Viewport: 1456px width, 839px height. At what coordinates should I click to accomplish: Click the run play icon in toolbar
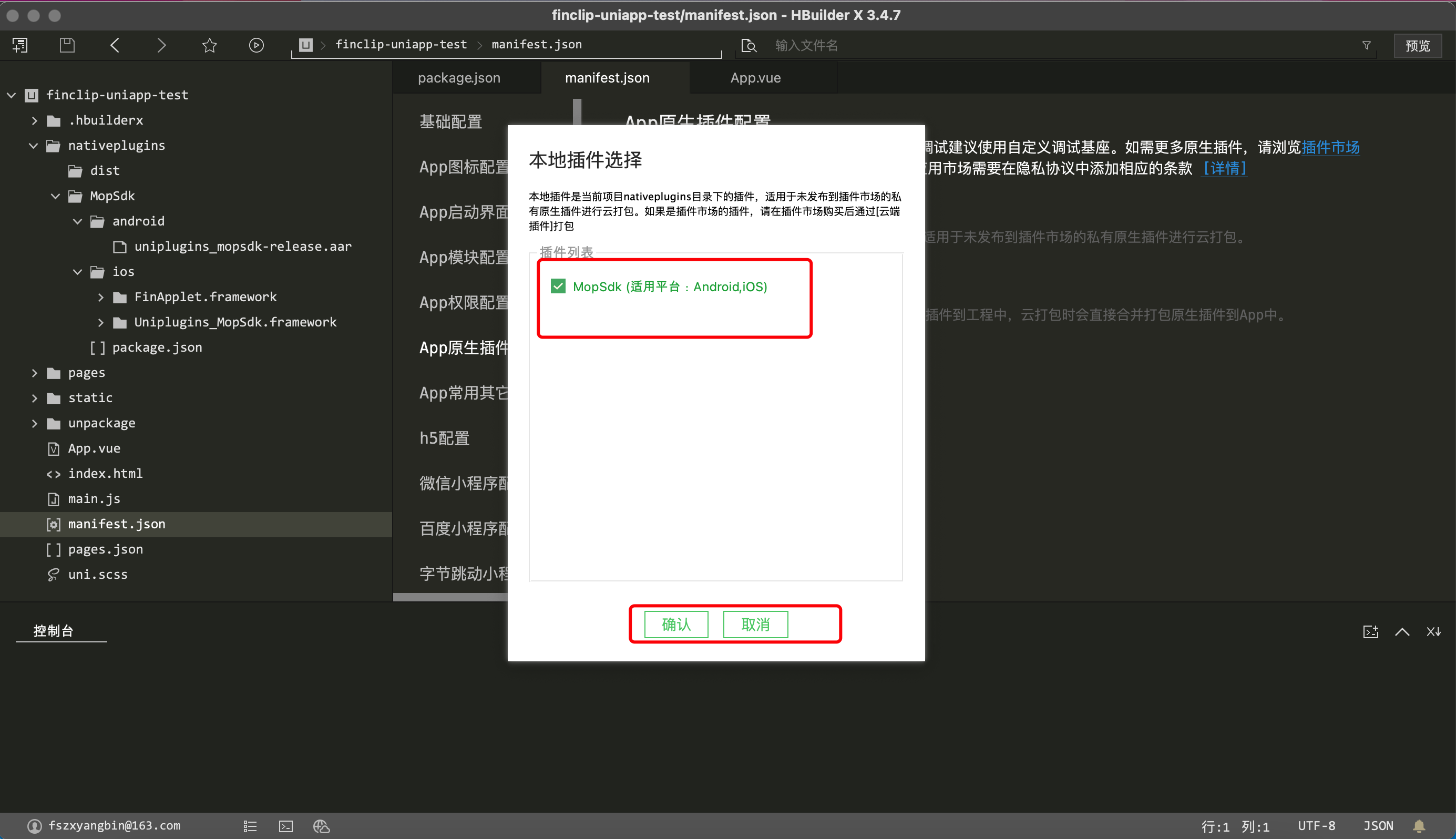pyautogui.click(x=257, y=45)
